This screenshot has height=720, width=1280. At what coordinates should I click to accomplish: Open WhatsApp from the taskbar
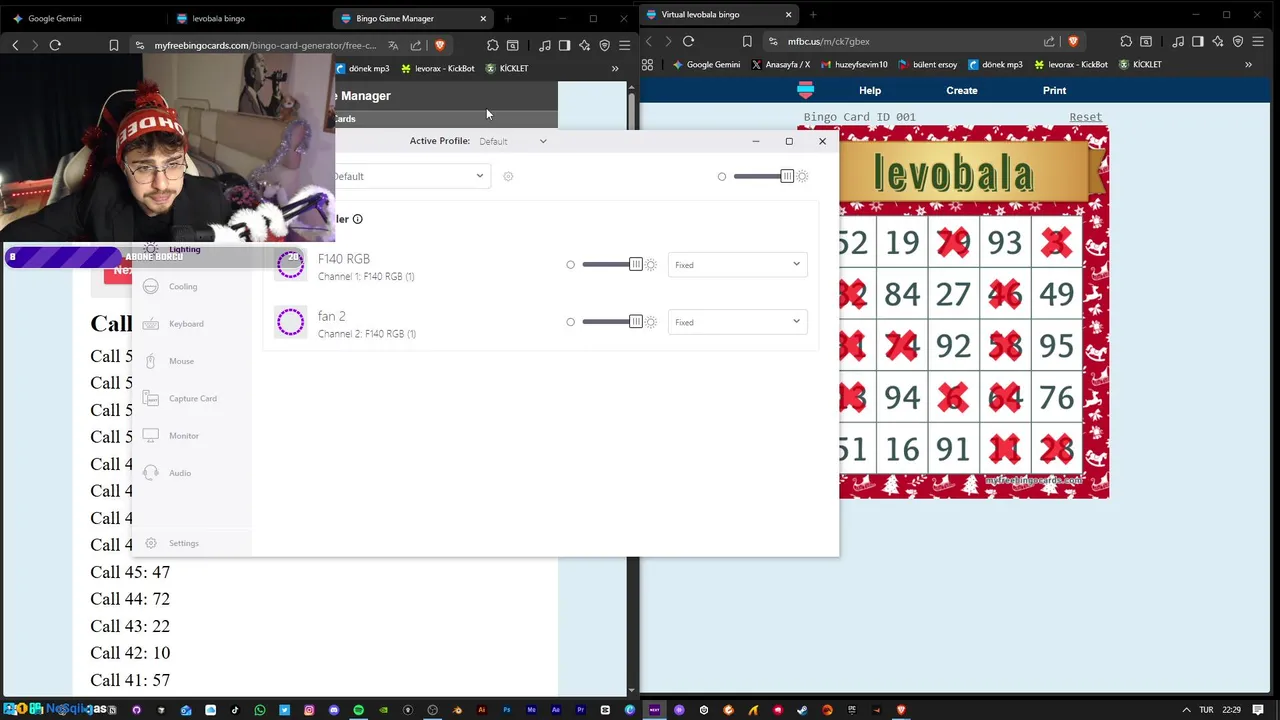(x=260, y=710)
